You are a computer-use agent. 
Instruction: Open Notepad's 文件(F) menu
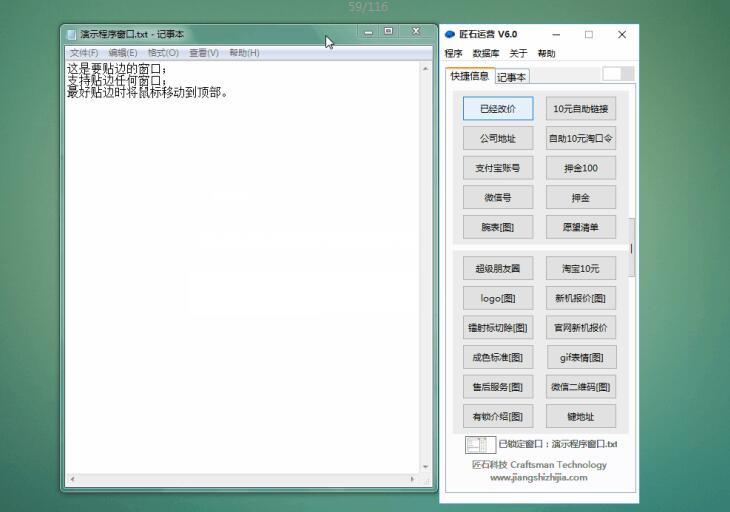tap(84, 53)
